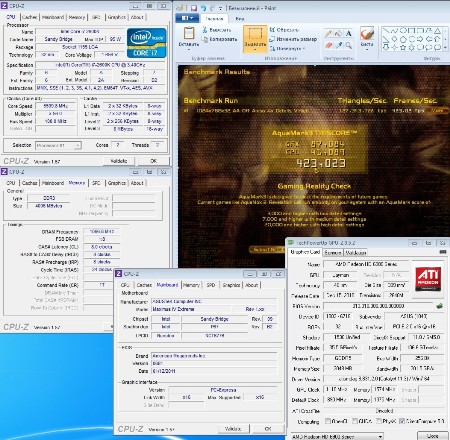Viewport: 450px width, 440px height.
Task: Click OK button in mainboard CPU-Z window
Action: coord(268,429)
